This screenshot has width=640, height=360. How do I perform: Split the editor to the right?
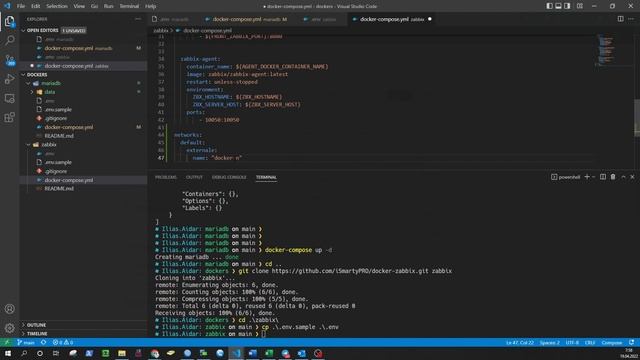click(620, 19)
